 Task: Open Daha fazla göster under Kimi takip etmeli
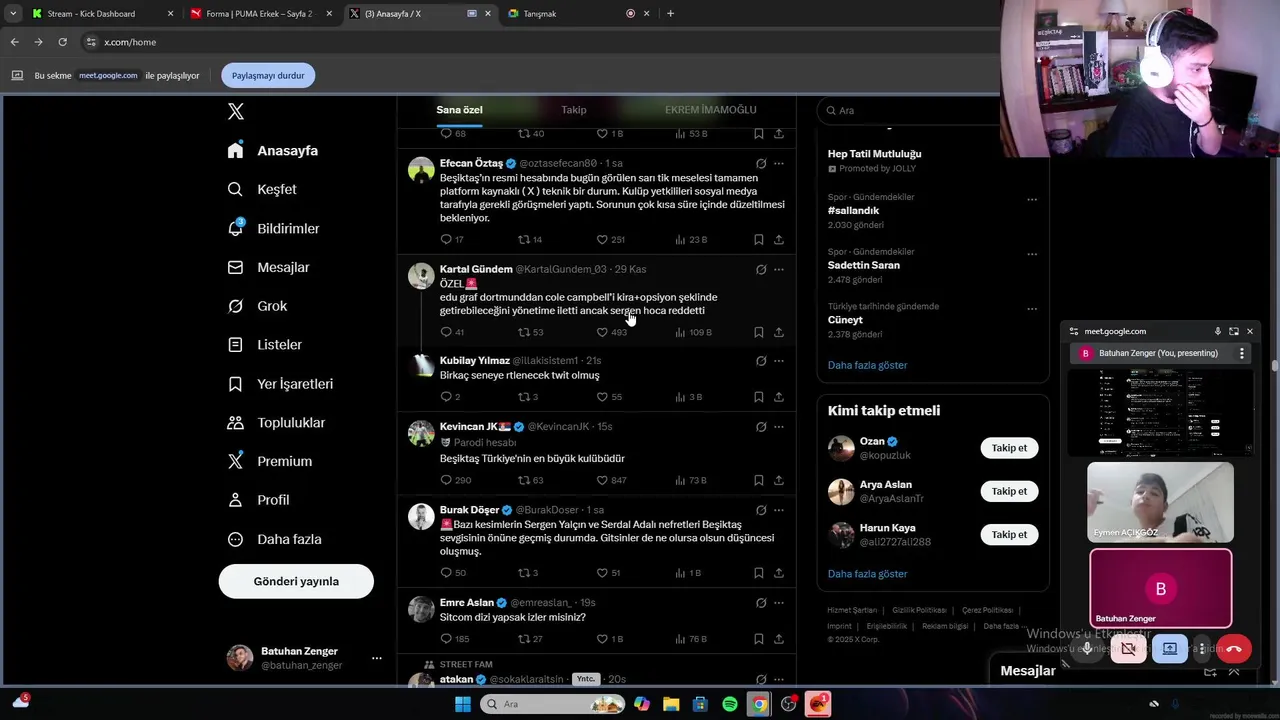click(x=867, y=574)
